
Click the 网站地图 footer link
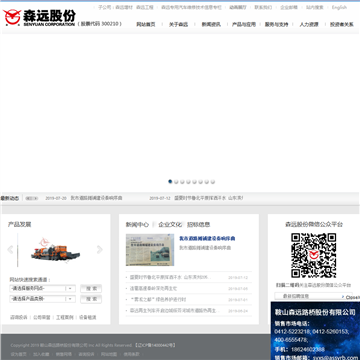(x=109, y=354)
